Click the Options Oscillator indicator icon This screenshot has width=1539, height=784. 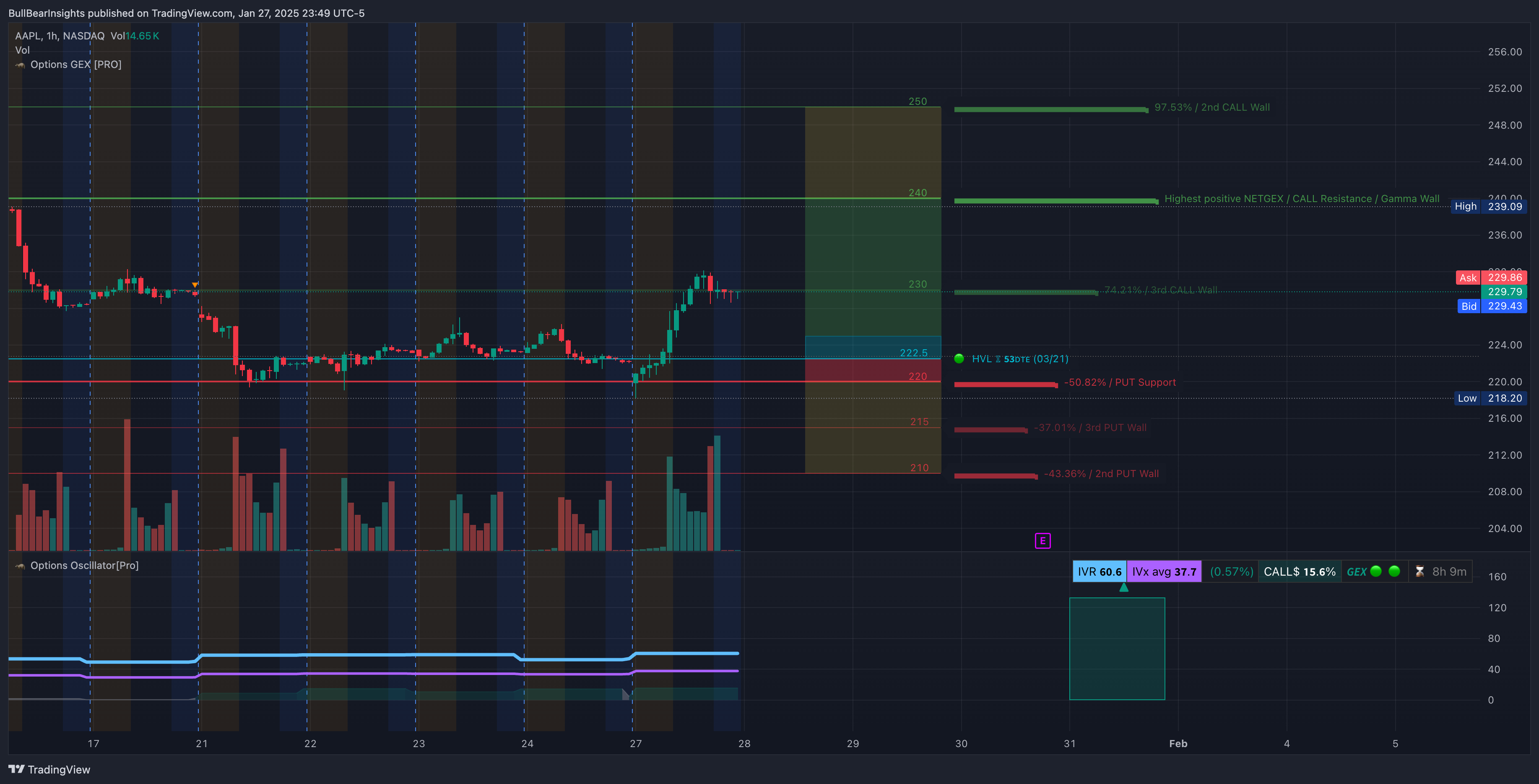click(20, 566)
